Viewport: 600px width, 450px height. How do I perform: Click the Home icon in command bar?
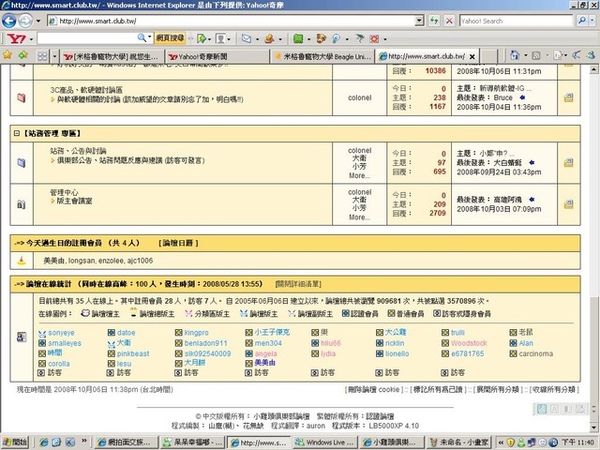(515, 55)
